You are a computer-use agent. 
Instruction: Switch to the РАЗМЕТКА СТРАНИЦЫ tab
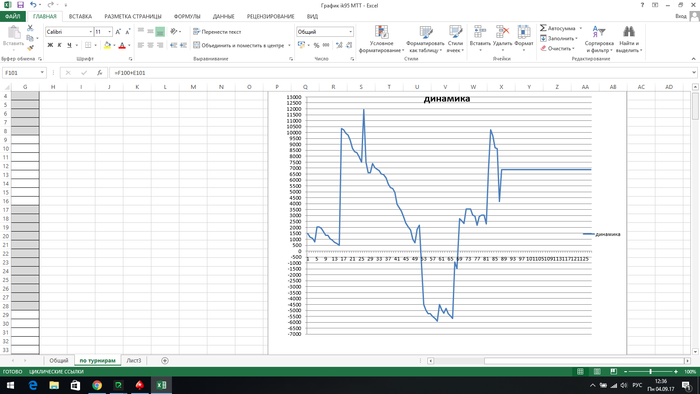click(133, 17)
